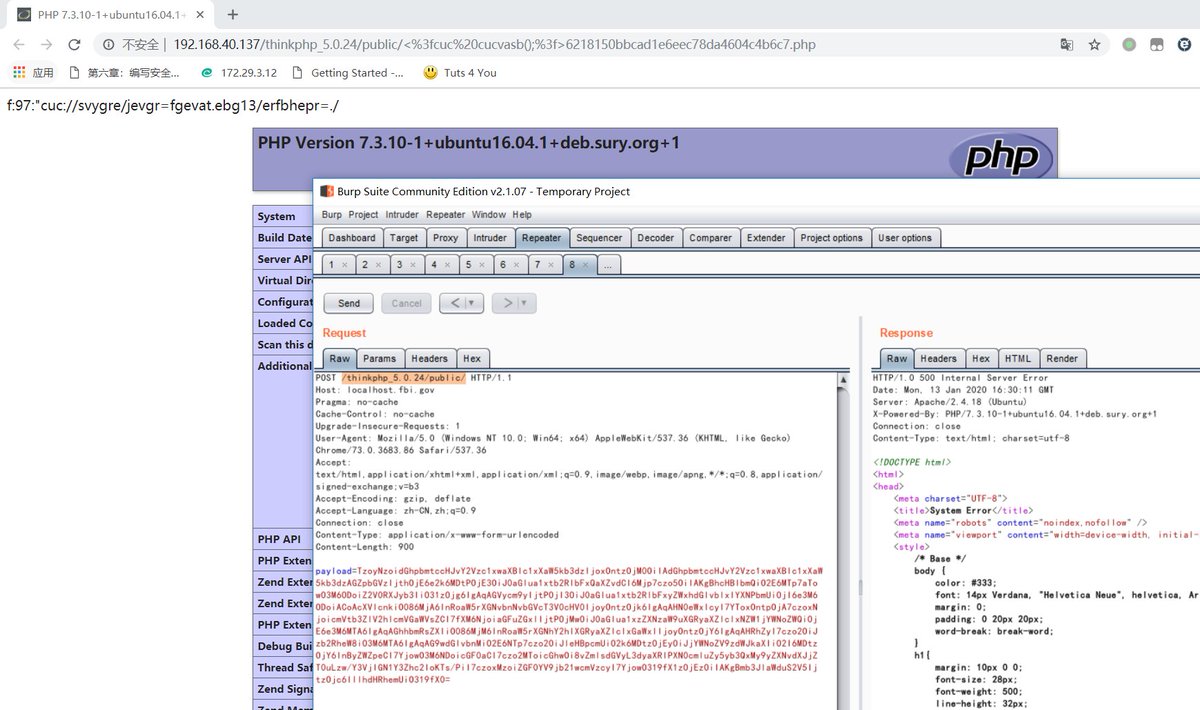This screenshot has width=1200, height=710.
Task: Switch to the Proxy tab
Action: point(446,238)
